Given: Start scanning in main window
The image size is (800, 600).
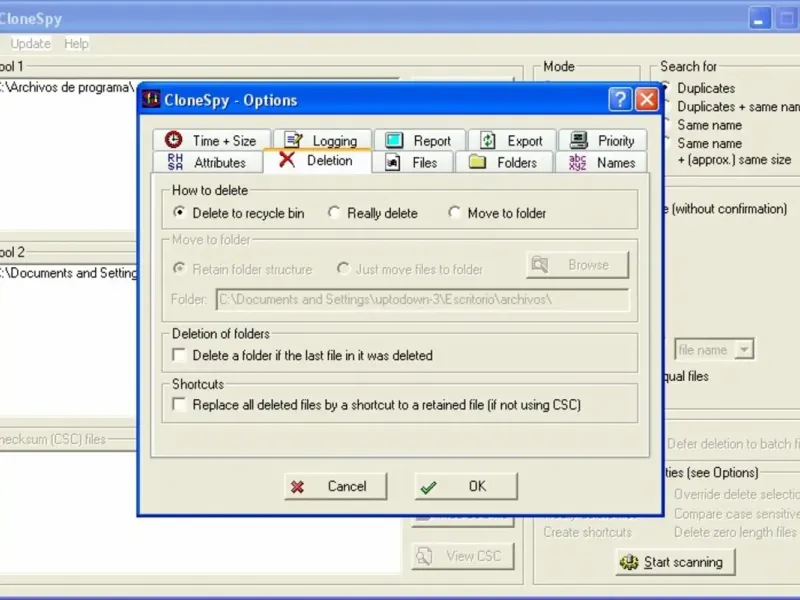Looking at the screenshot, I should [x=675, y=562].
